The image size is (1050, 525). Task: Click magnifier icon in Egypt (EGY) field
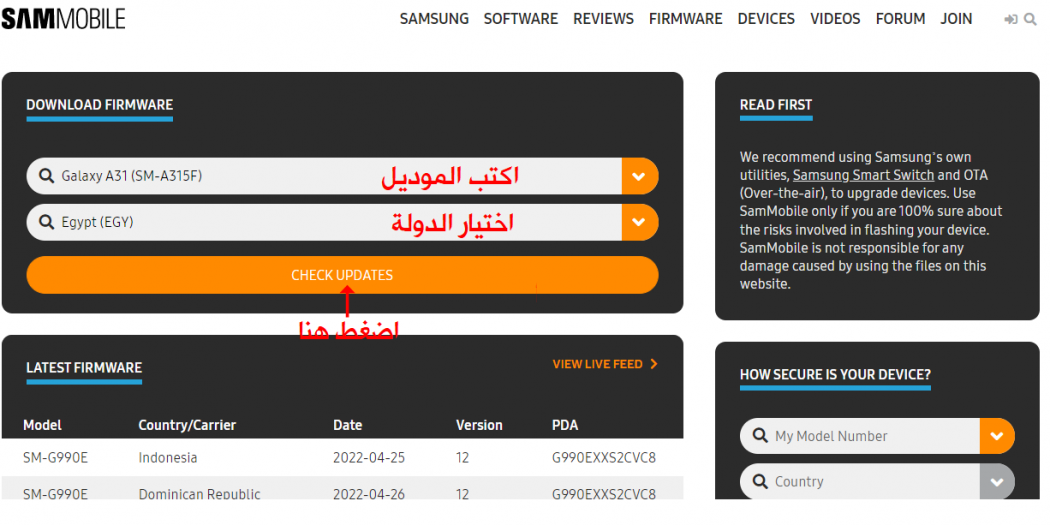(x=46, y=222)
